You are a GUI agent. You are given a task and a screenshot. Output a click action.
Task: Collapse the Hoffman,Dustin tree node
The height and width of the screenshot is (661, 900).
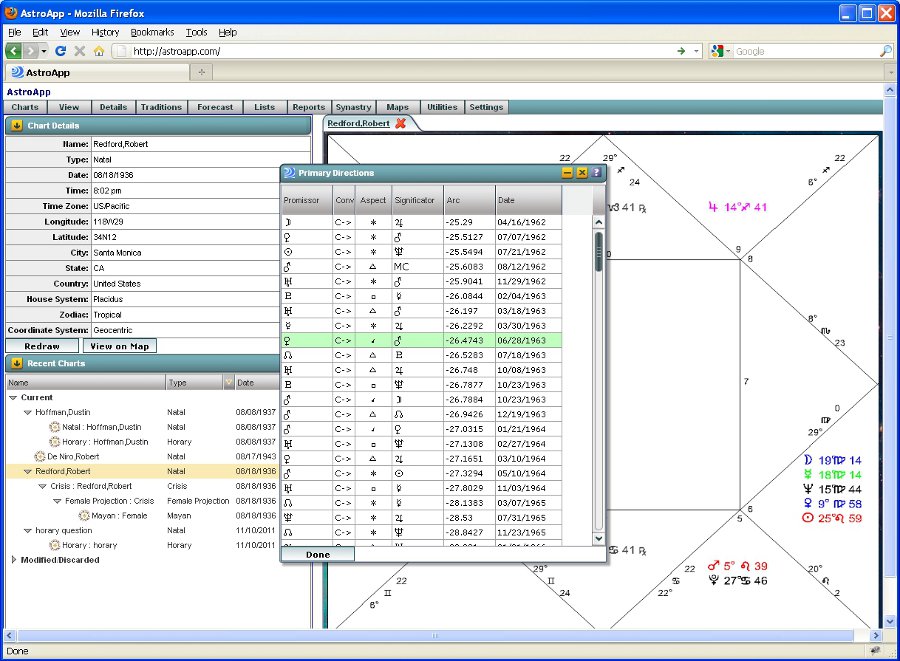point(27,412)
